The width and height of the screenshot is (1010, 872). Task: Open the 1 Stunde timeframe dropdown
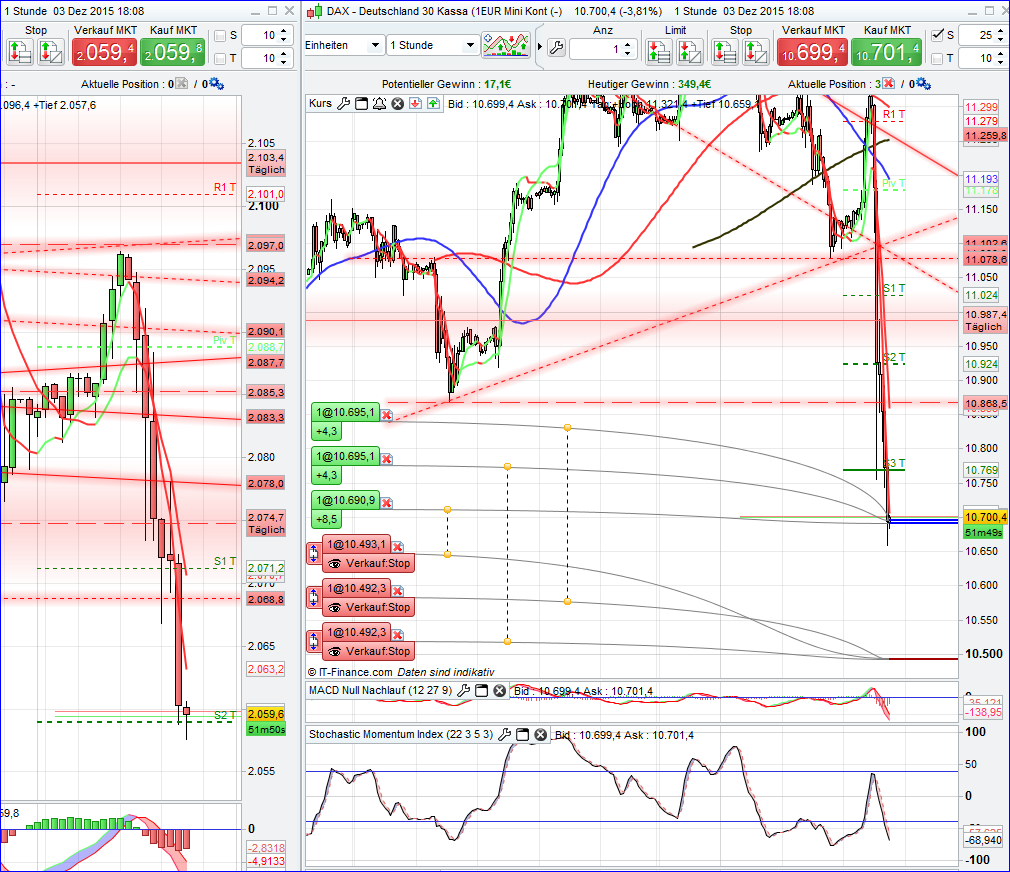click(432, 45)
